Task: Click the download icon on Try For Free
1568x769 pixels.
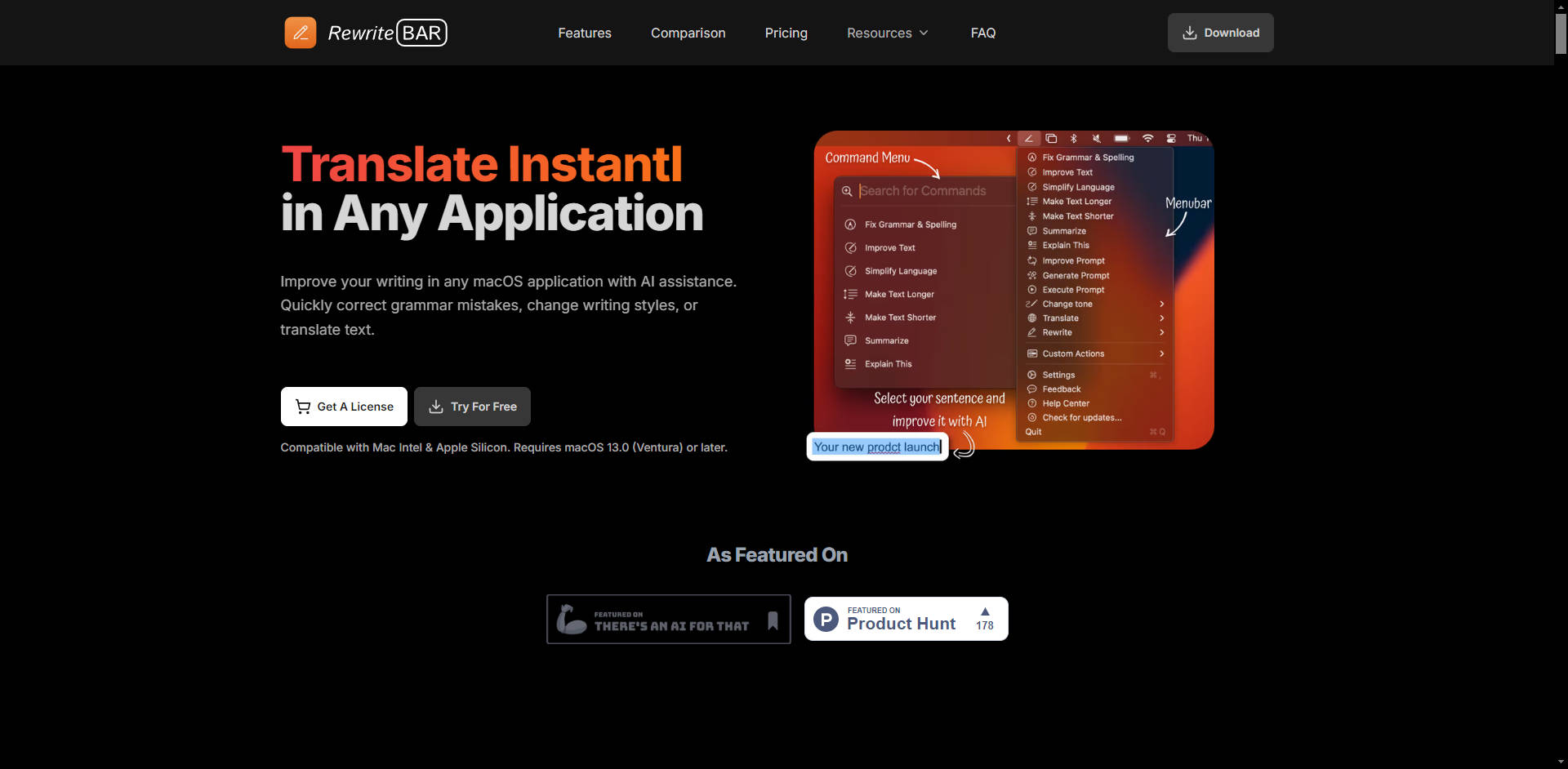Action: tap(436, 407)
